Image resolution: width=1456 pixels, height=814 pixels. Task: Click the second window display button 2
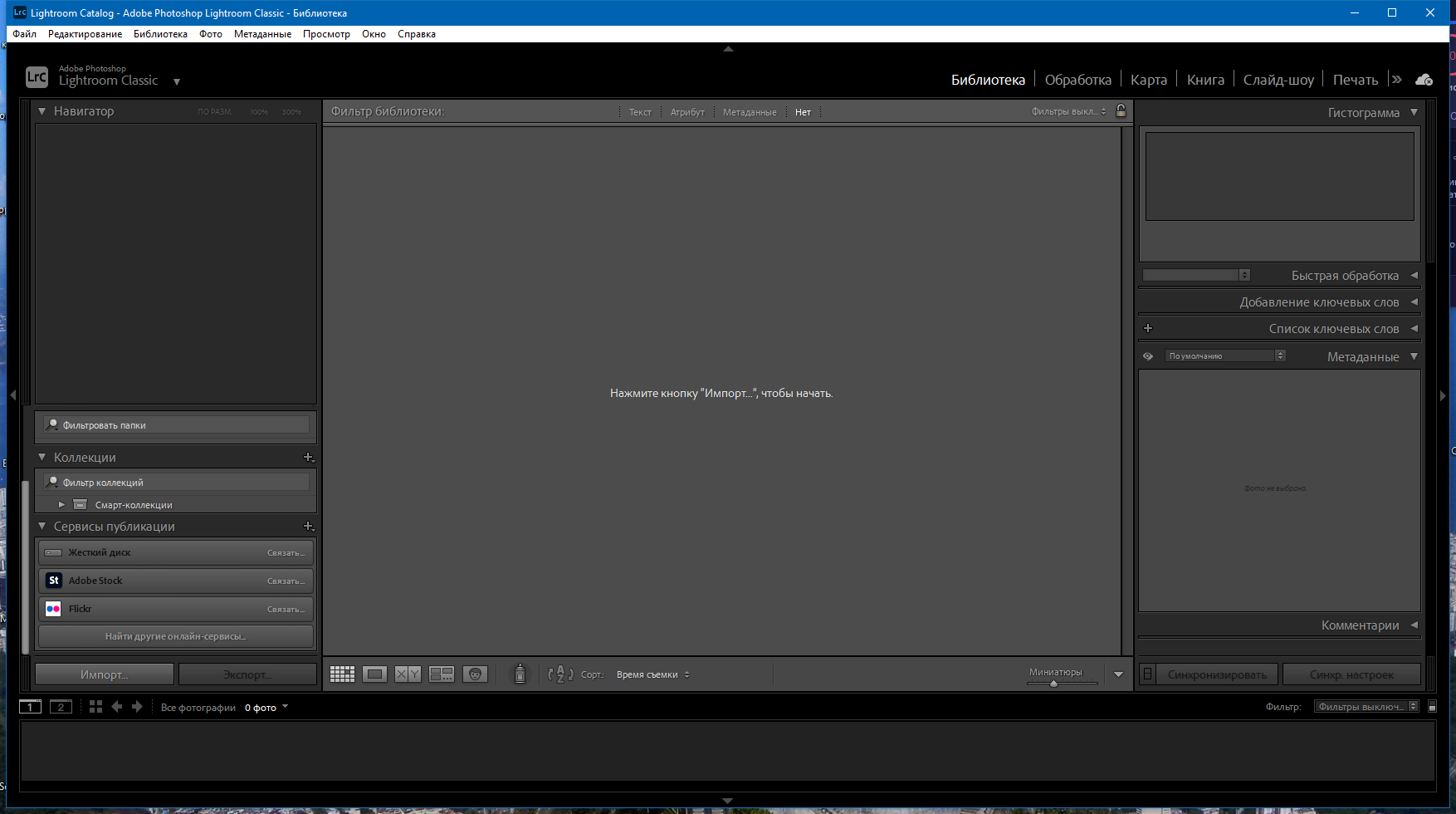[61, 707]
